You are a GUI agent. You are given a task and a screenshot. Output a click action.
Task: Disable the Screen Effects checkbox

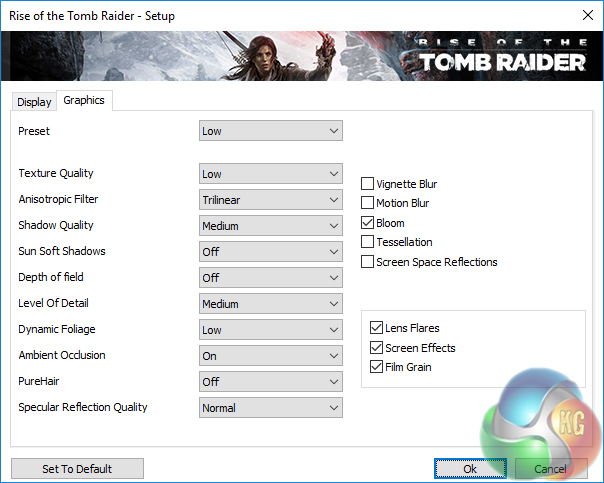tap(376, 347)
